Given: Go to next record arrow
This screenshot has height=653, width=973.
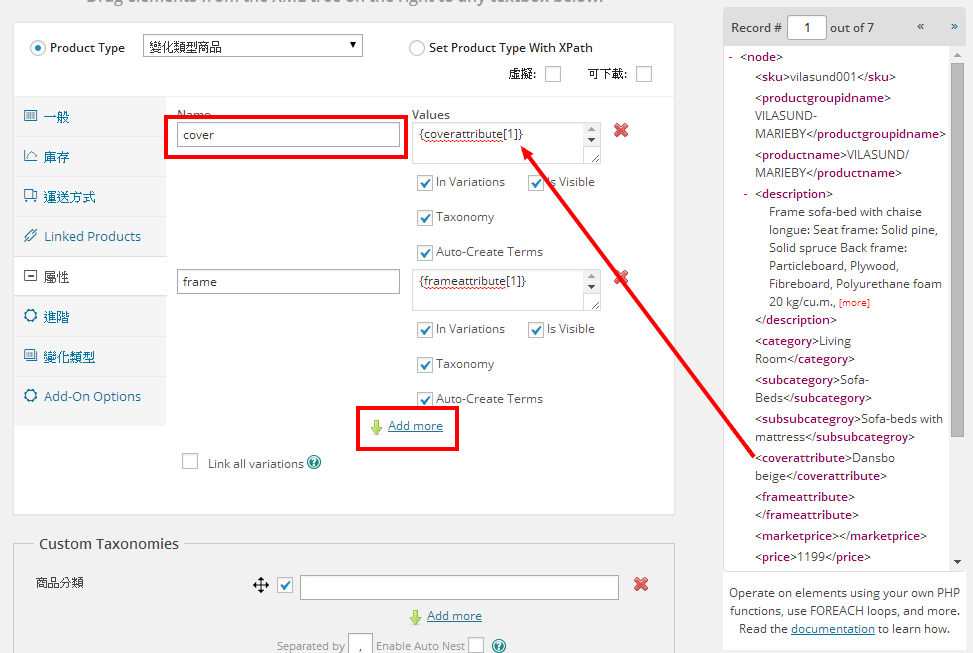Looking at the screenshot, I should coord(953,27).
